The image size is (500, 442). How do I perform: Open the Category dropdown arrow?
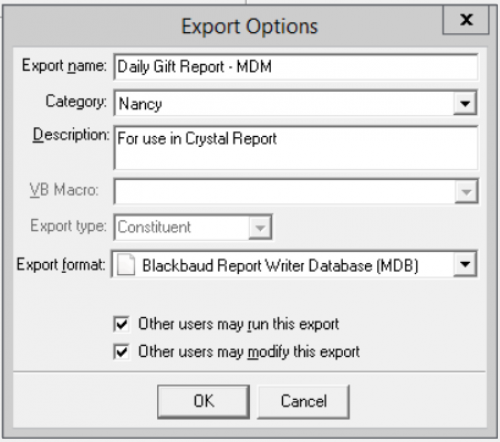pos(465,103)
